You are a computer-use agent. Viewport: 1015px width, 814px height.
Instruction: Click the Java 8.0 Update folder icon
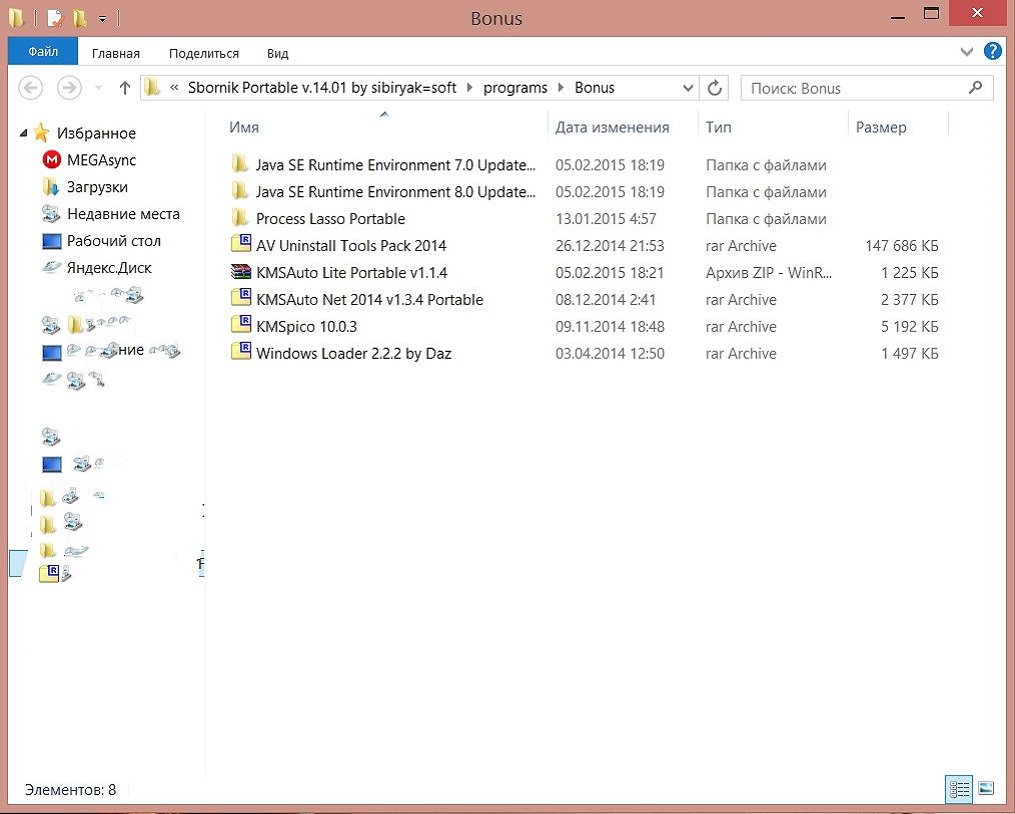[240, 191]
